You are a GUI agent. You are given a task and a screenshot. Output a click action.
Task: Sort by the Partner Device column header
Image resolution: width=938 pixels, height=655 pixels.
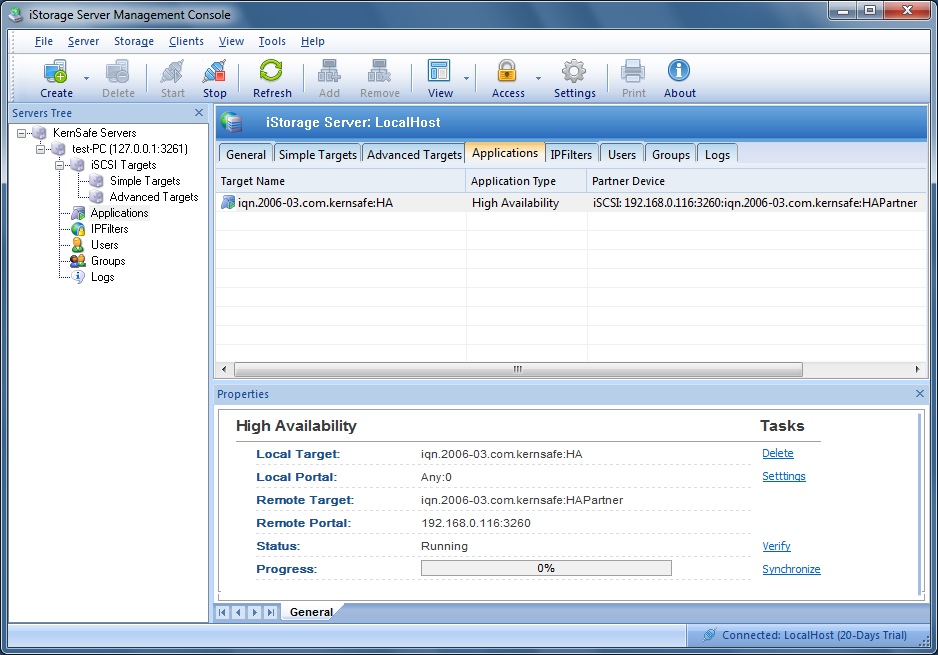click(x=757, y=181)
